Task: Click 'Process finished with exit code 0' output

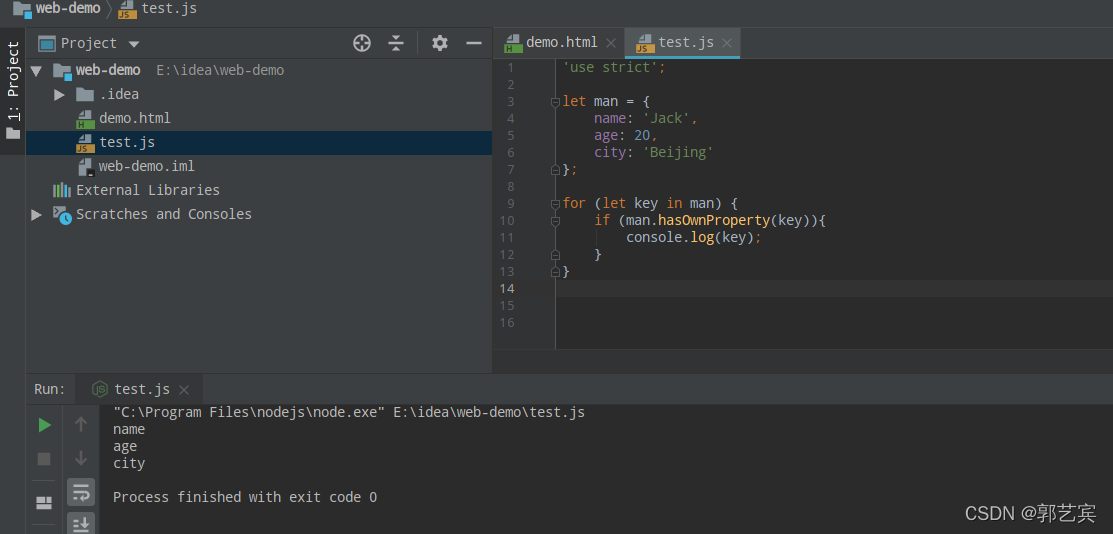Action: [245, 497]
